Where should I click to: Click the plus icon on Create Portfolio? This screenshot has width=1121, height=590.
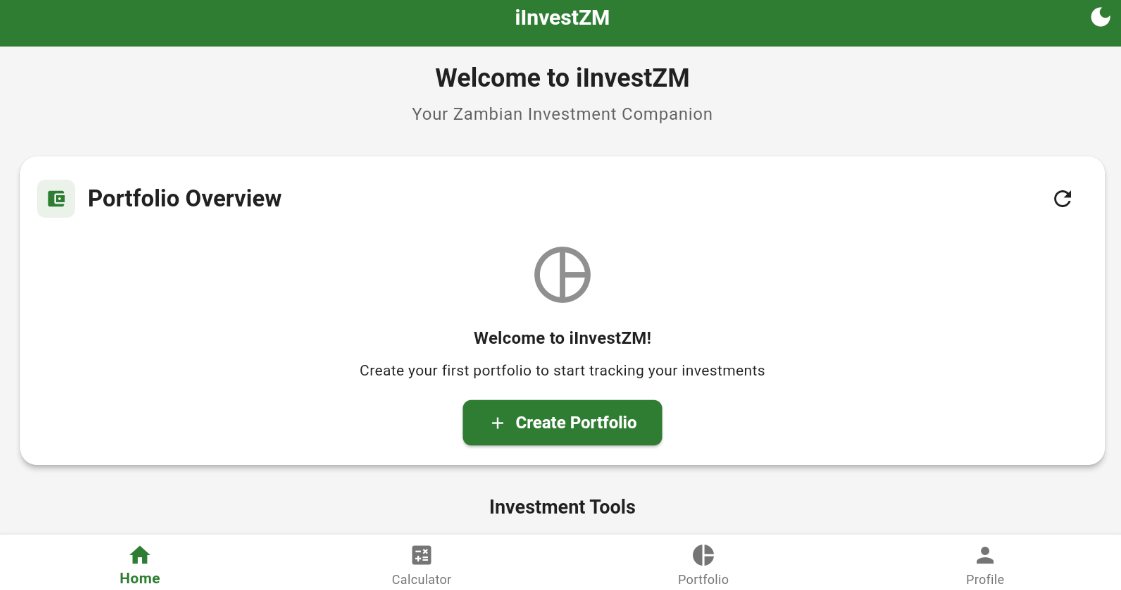coord(497,423)
